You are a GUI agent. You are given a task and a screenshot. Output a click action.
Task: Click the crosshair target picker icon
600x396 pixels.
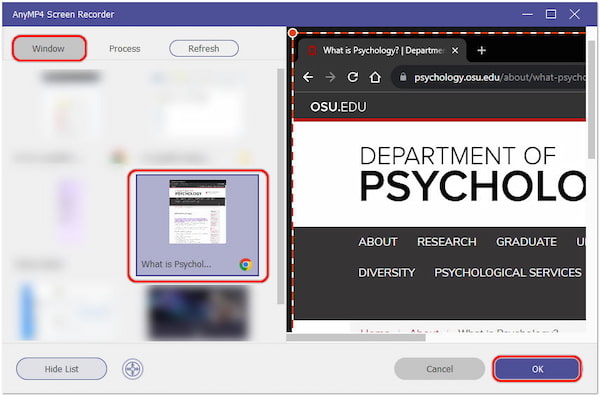pos(132,369)
